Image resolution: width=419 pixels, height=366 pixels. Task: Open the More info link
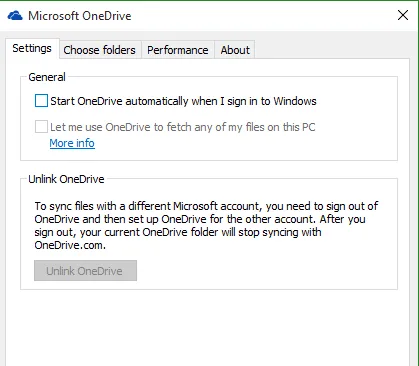(x=72, y=143)
